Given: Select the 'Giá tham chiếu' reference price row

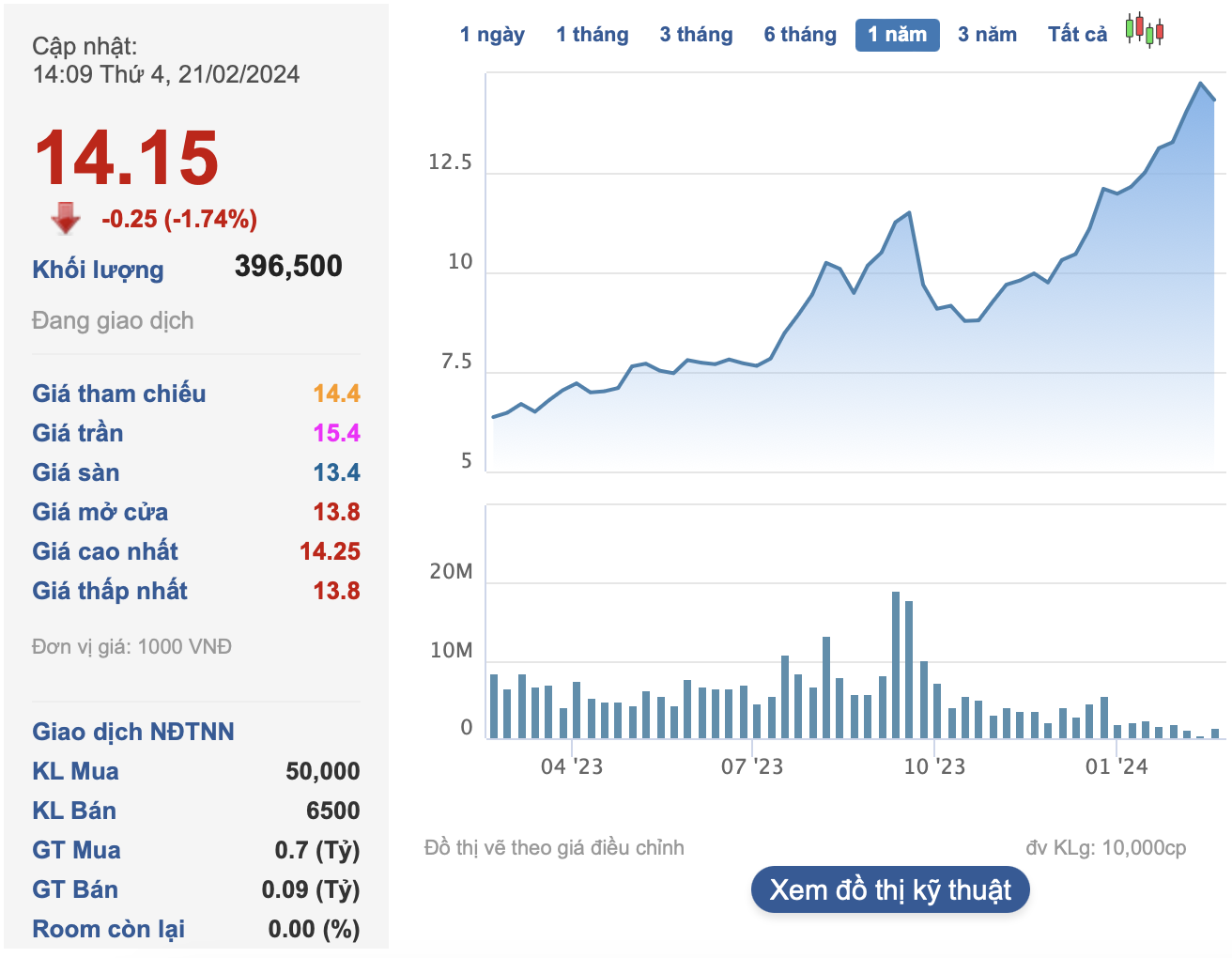Looking at the screenshot, I should click(x=118, y=394).
